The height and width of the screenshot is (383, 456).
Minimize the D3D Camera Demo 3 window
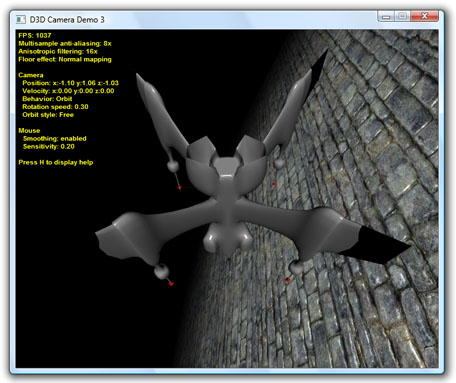pyautogui.click(x=386, y=16)
